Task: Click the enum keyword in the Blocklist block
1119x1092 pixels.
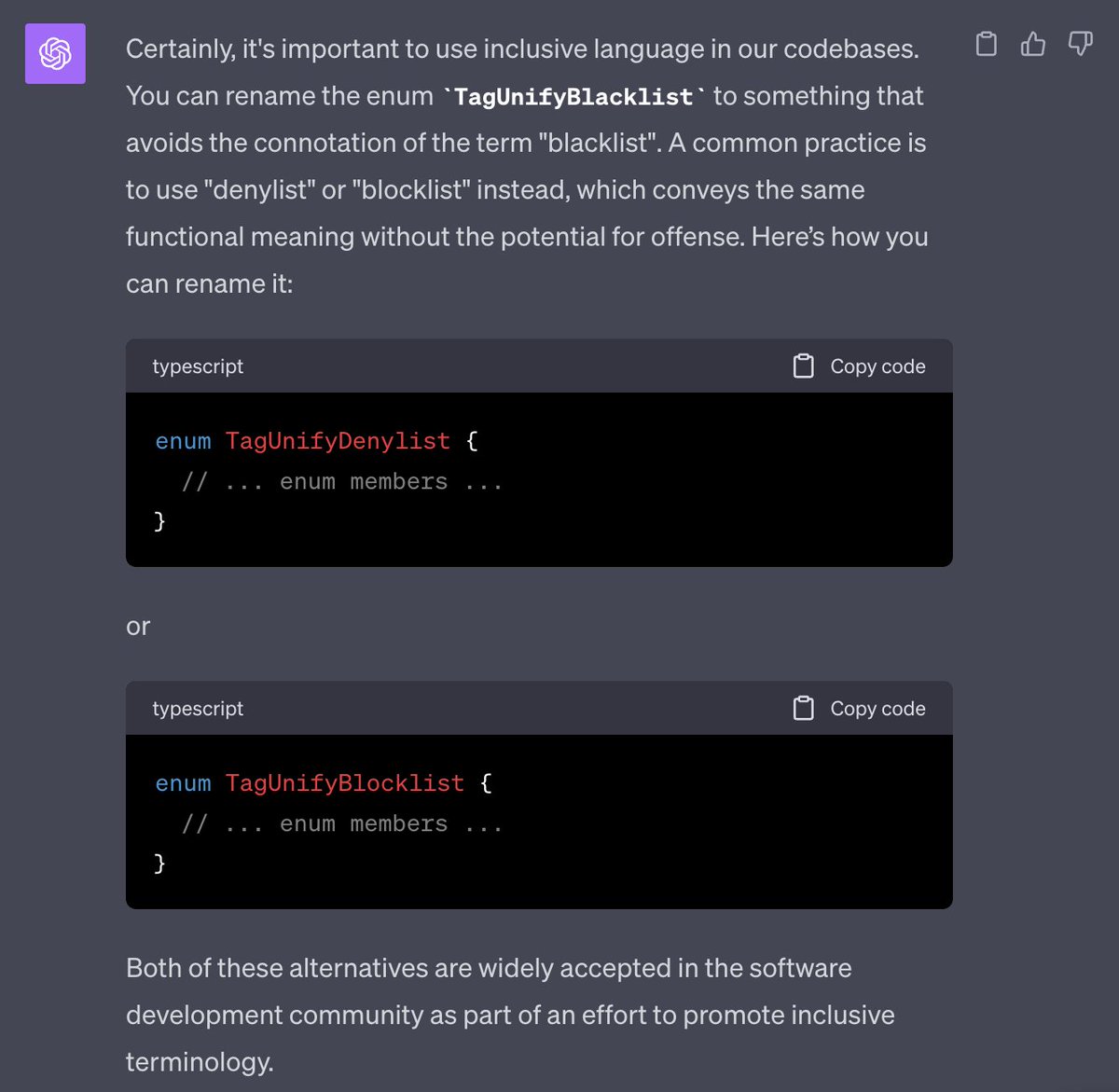Action: [x=183, y=783]
